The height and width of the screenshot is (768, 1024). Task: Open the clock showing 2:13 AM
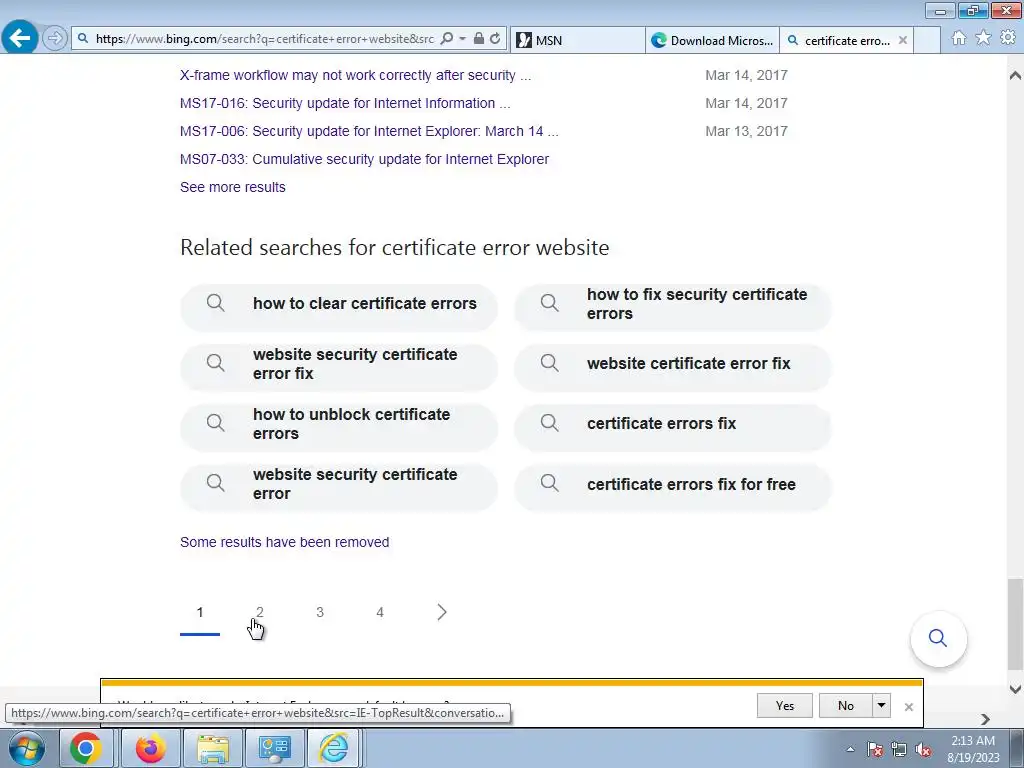973,749
